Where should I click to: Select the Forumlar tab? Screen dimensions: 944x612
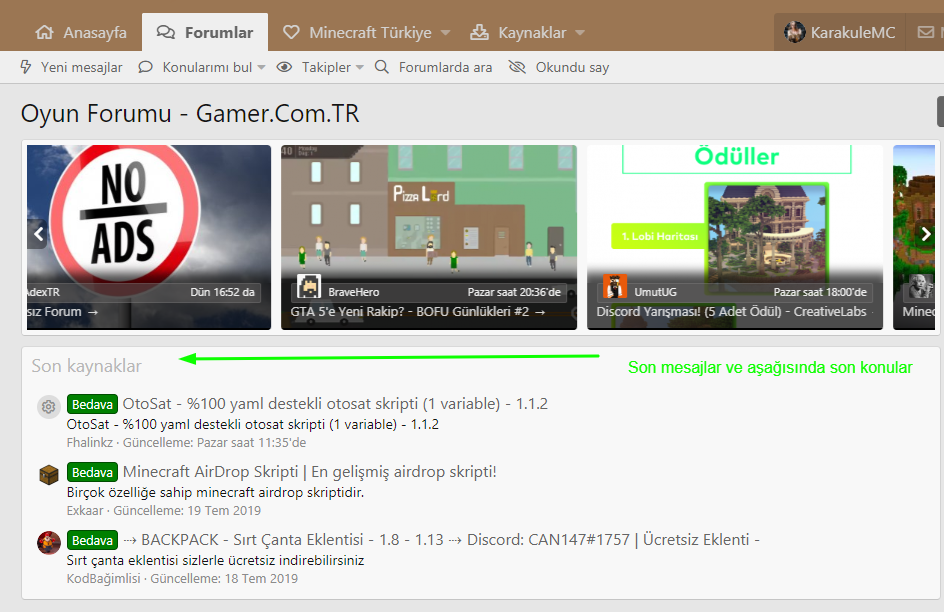[x=205, y=32]
